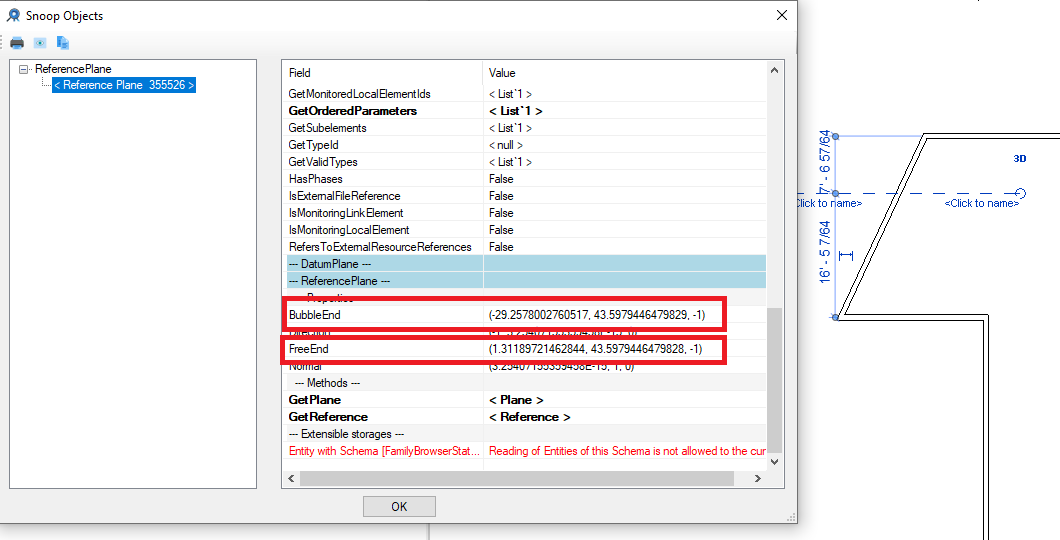The width and height of the screenshot is (1060, 540).
Task: Click the Snoop Objects window title icon
Action: [14, 15]
